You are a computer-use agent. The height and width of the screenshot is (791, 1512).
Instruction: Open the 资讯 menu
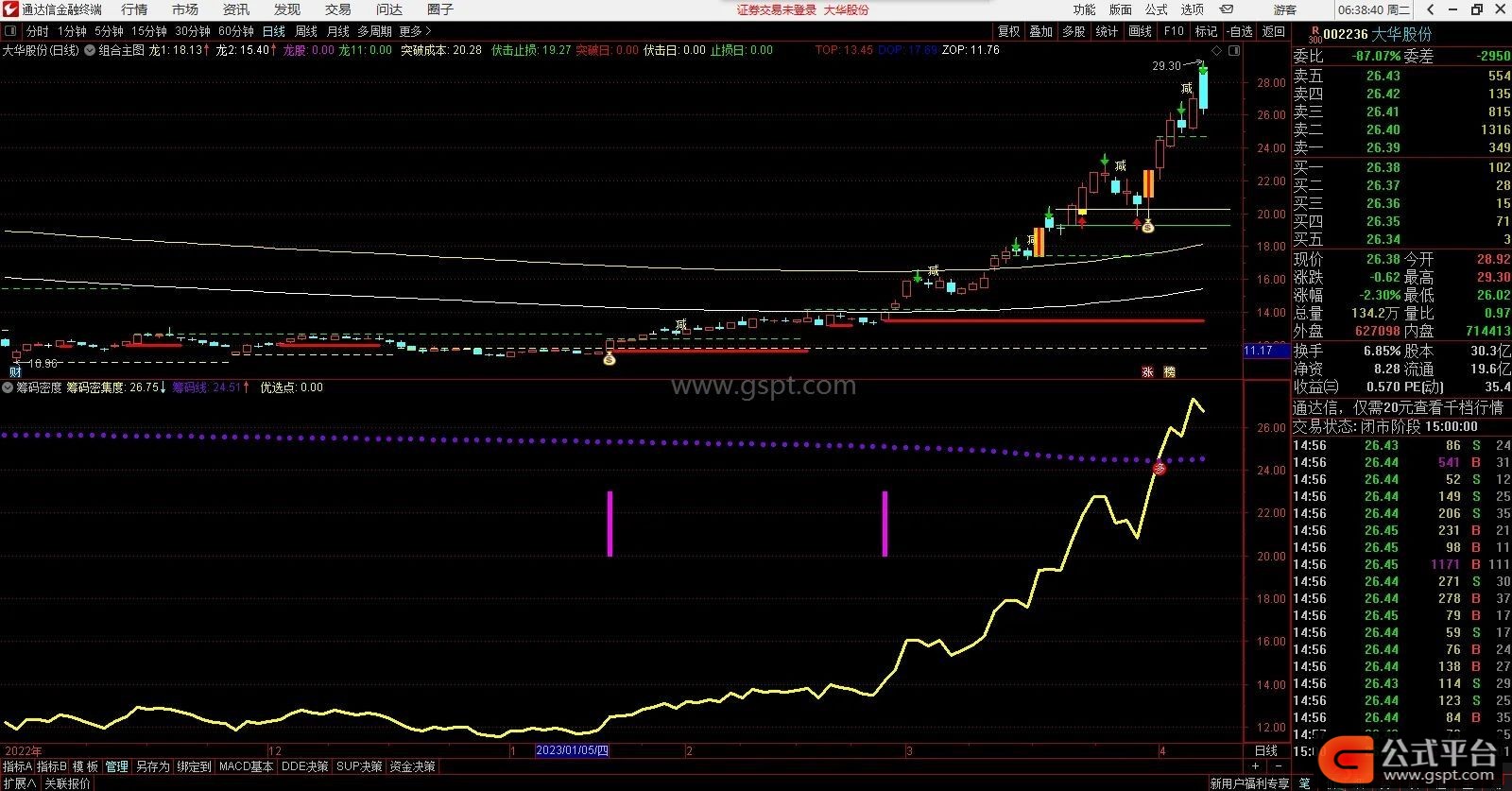236,9
